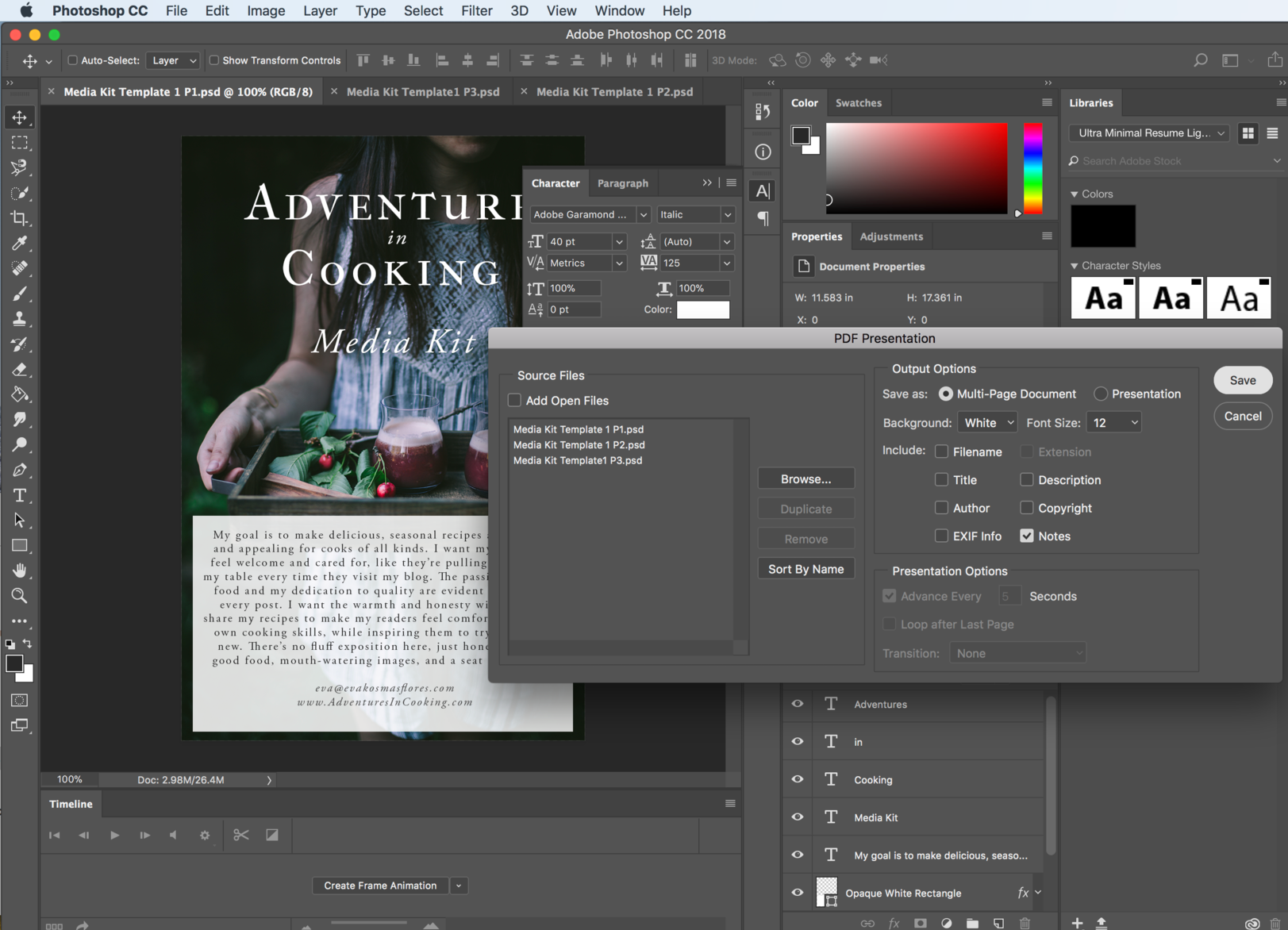Select the Rectangular Marquee tool
Screen dimensions: 1288x930
coord(19,143)
